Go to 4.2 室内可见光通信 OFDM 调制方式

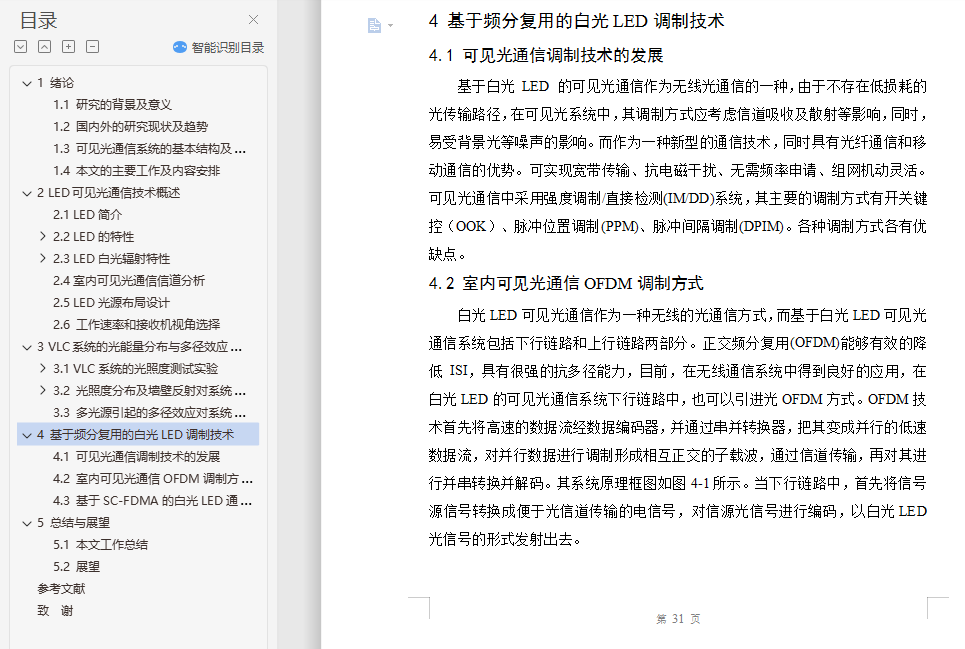click(153, 479)
